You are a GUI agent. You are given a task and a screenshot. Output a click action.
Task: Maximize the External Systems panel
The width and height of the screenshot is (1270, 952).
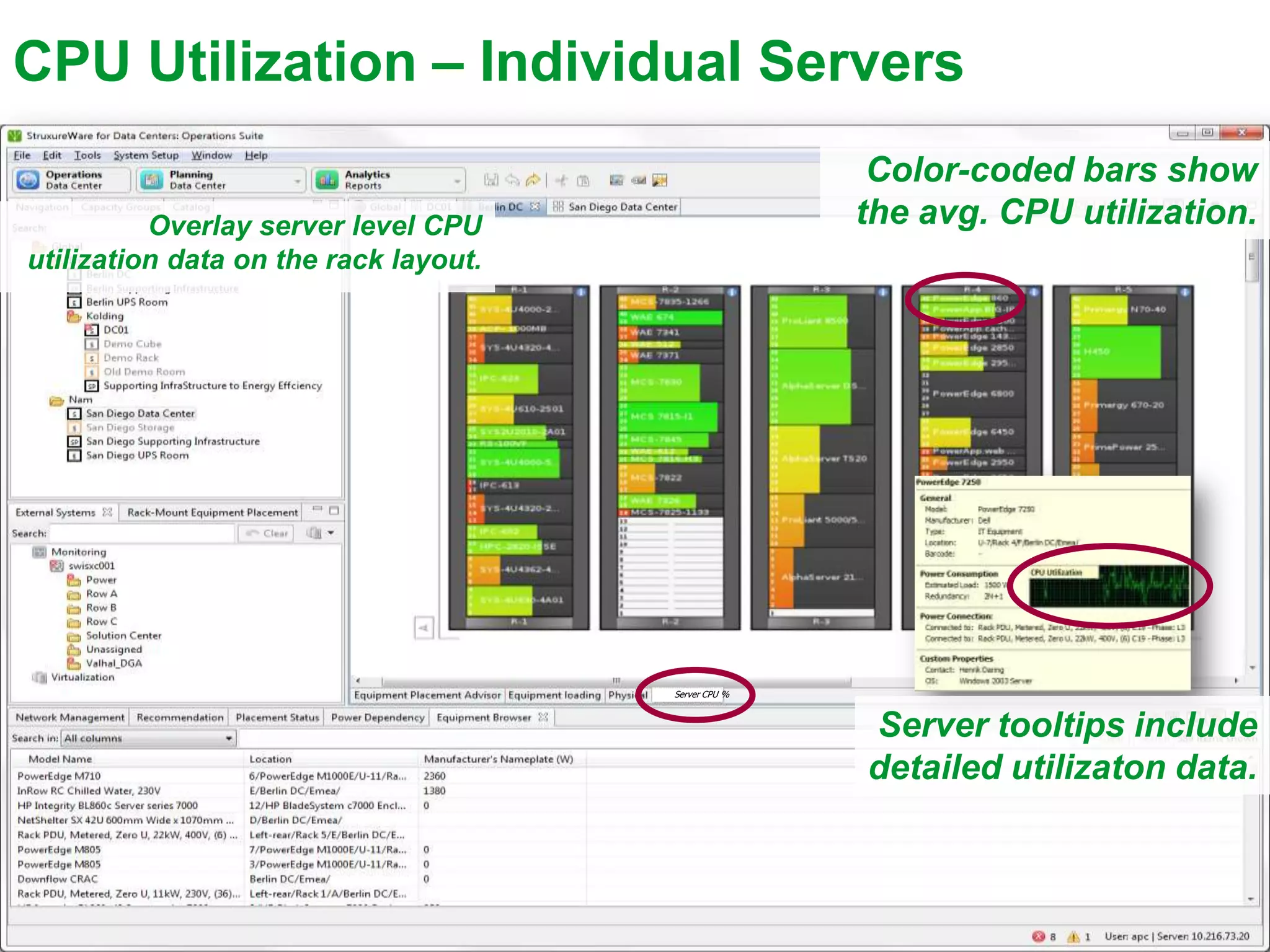[x=334, y=510]
